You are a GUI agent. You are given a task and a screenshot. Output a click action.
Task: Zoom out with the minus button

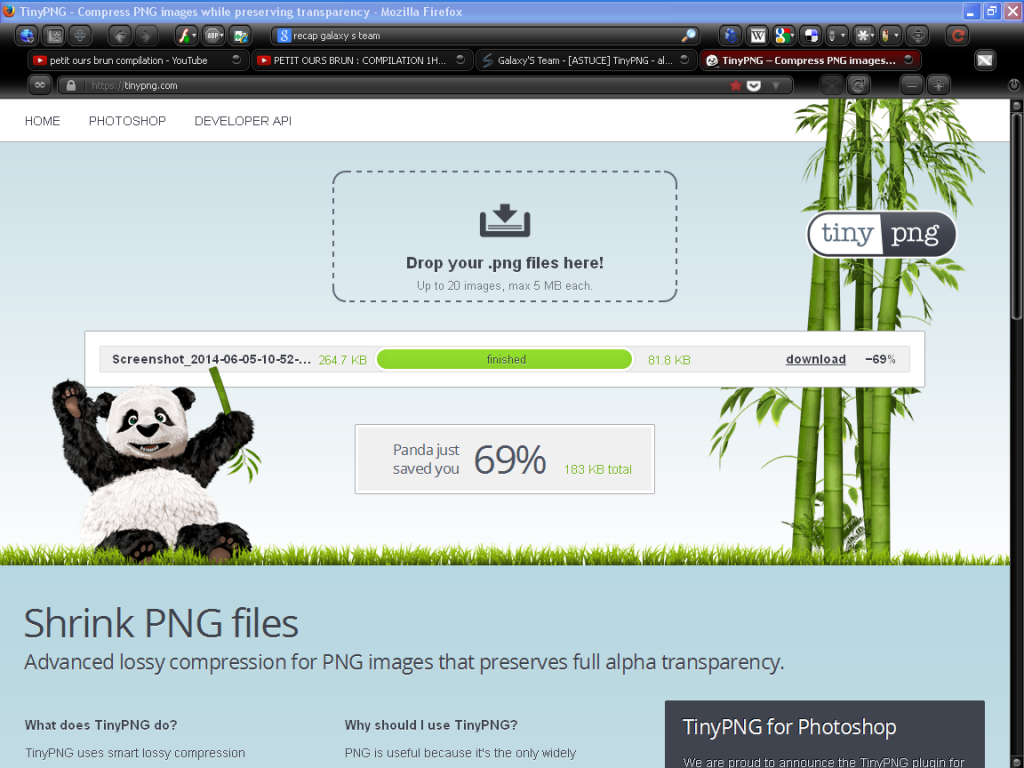coord(912,86)
